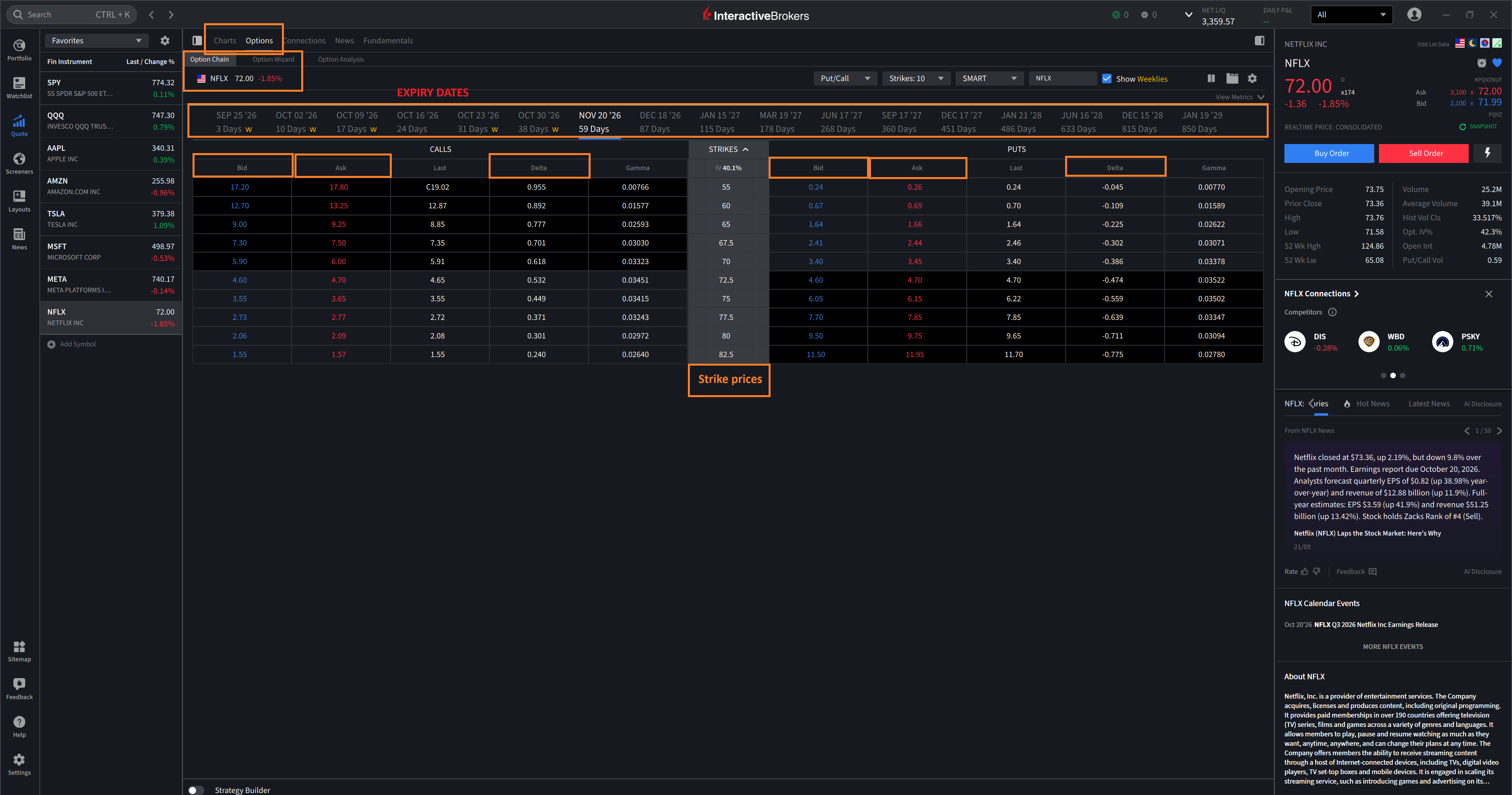Open the News sidebar icon
This screenshot has width=1512, height=795.
coord(19,239)
